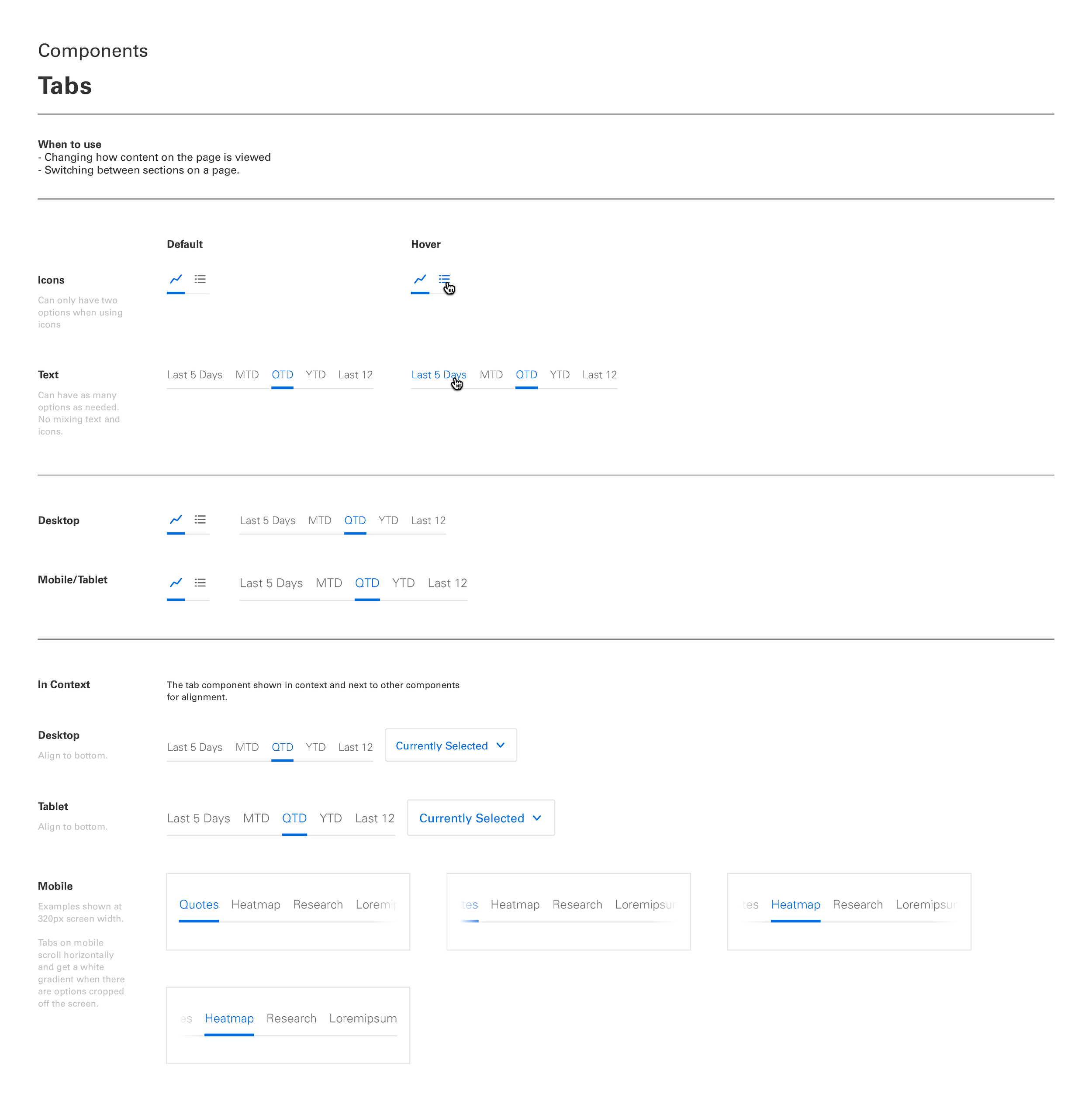Select the list icon tab in the Desktop row
This screenshot has width=1092, height=1101.
[200, 519]
